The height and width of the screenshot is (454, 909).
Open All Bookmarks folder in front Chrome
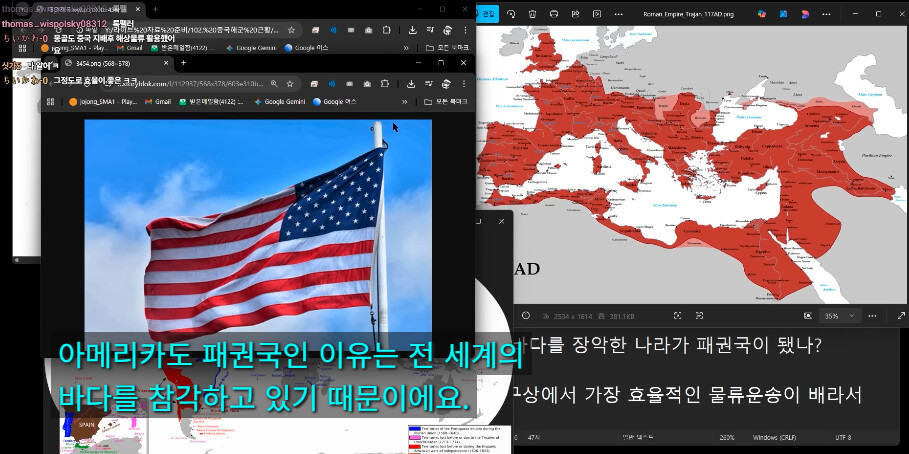446,102
